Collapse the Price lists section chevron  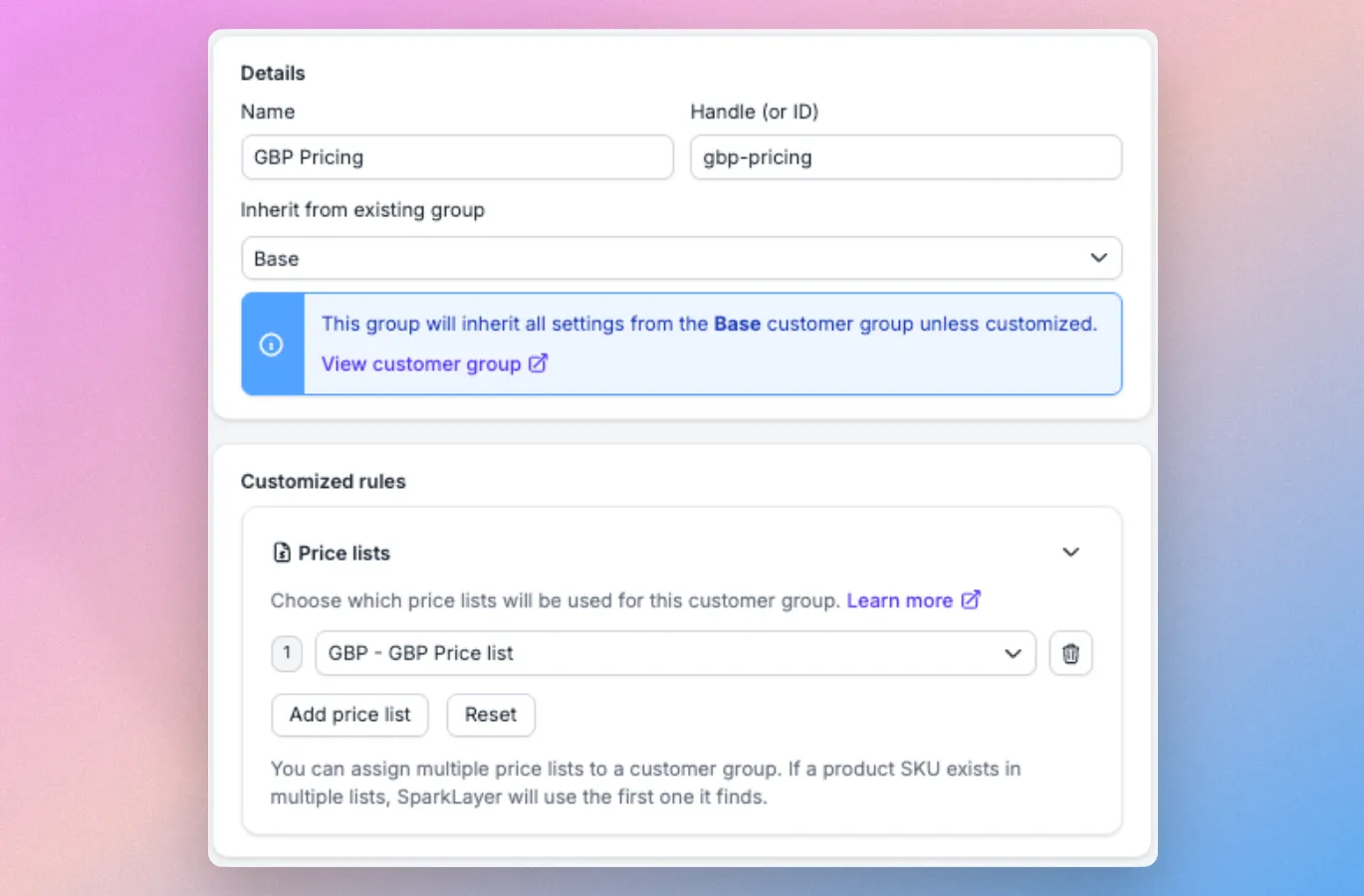(1070, 553)
